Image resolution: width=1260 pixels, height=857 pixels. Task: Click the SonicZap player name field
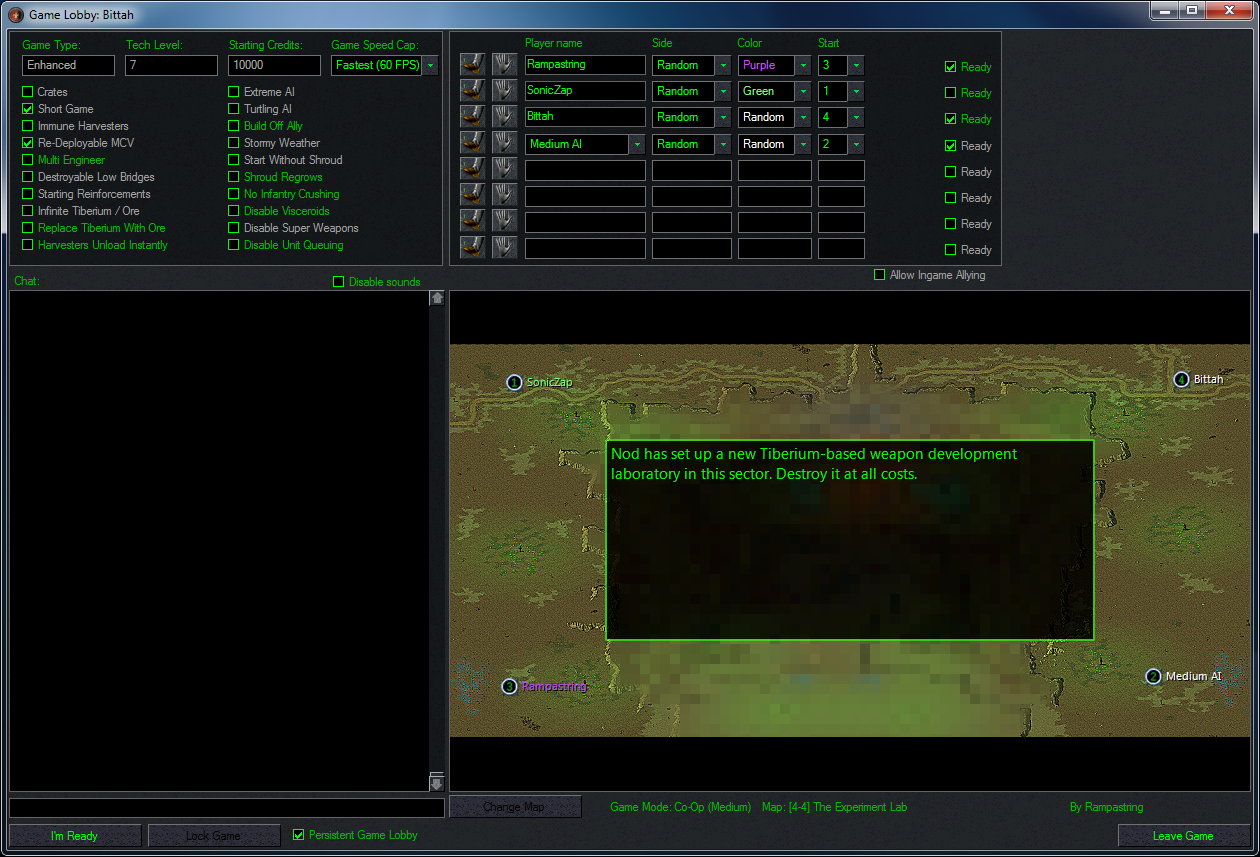click(x=585, y=91)
